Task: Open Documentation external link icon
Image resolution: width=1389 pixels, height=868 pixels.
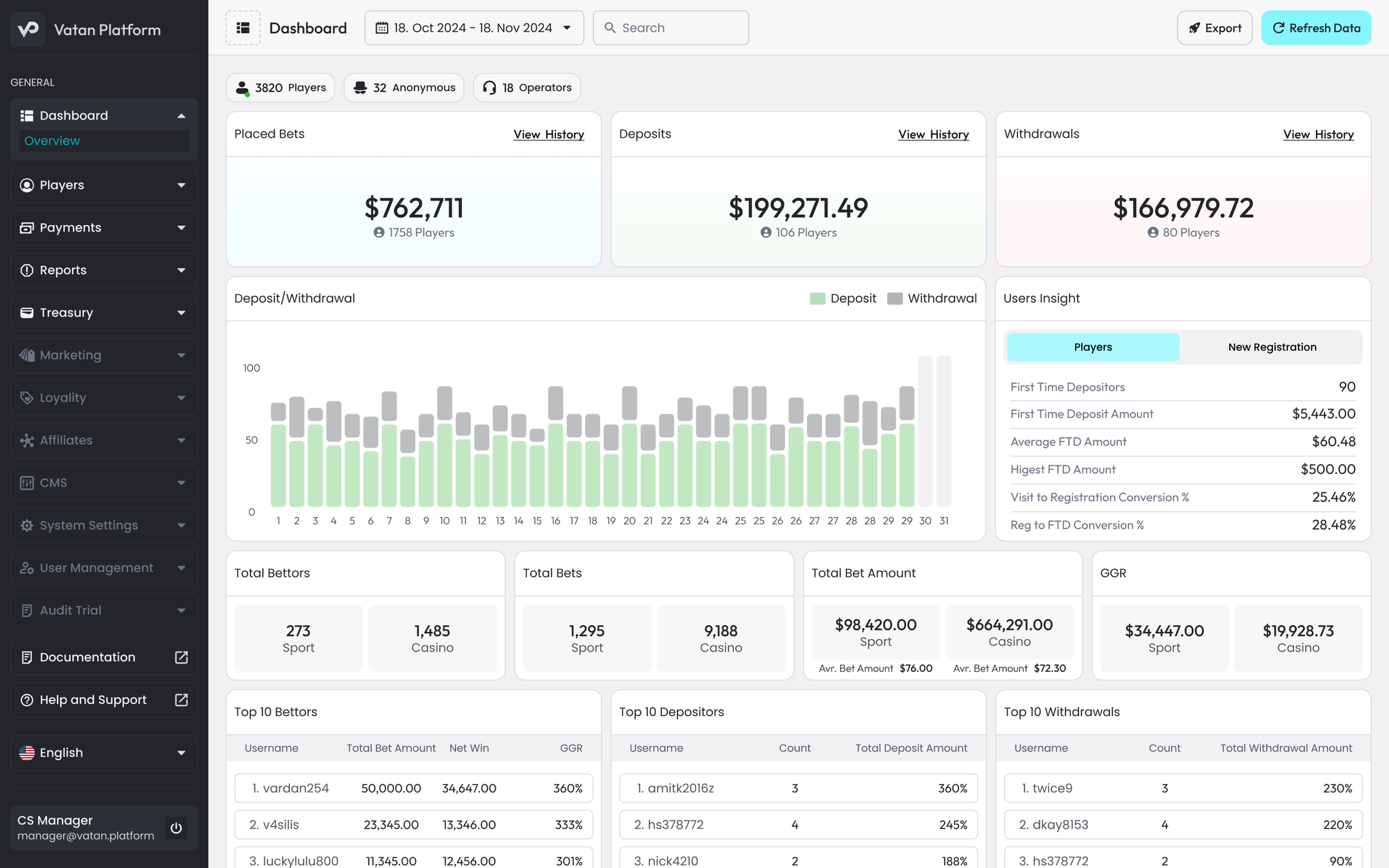Action: [181, 657]
